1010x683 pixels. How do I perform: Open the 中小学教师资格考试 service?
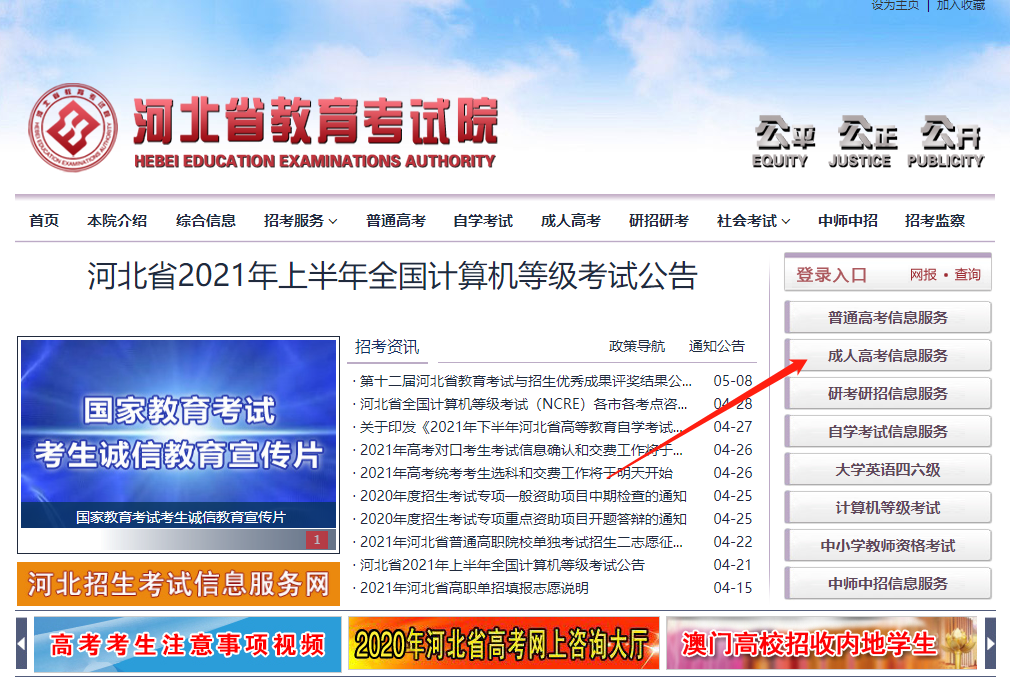coord(887,545)
